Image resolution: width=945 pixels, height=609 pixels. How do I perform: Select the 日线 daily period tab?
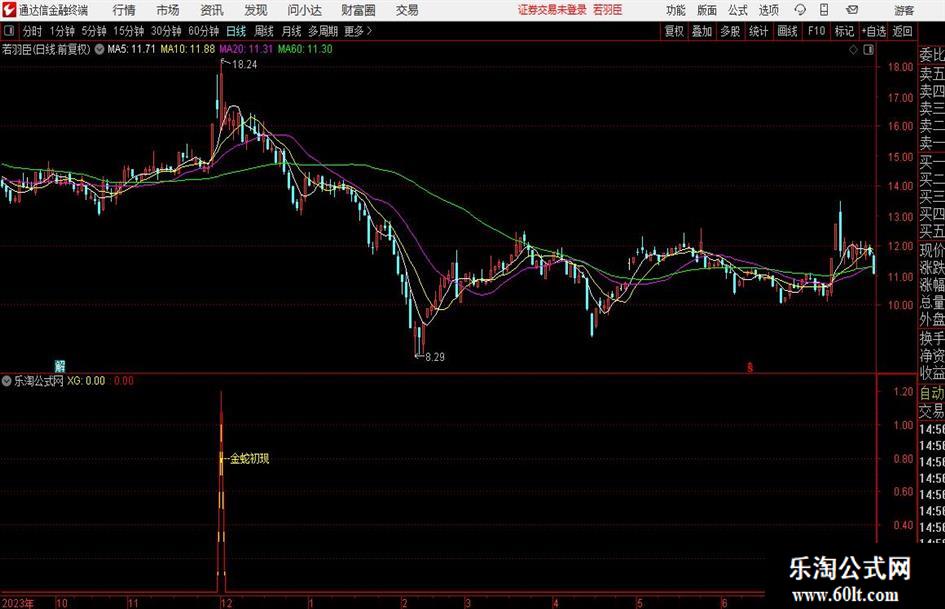(236, 31)
